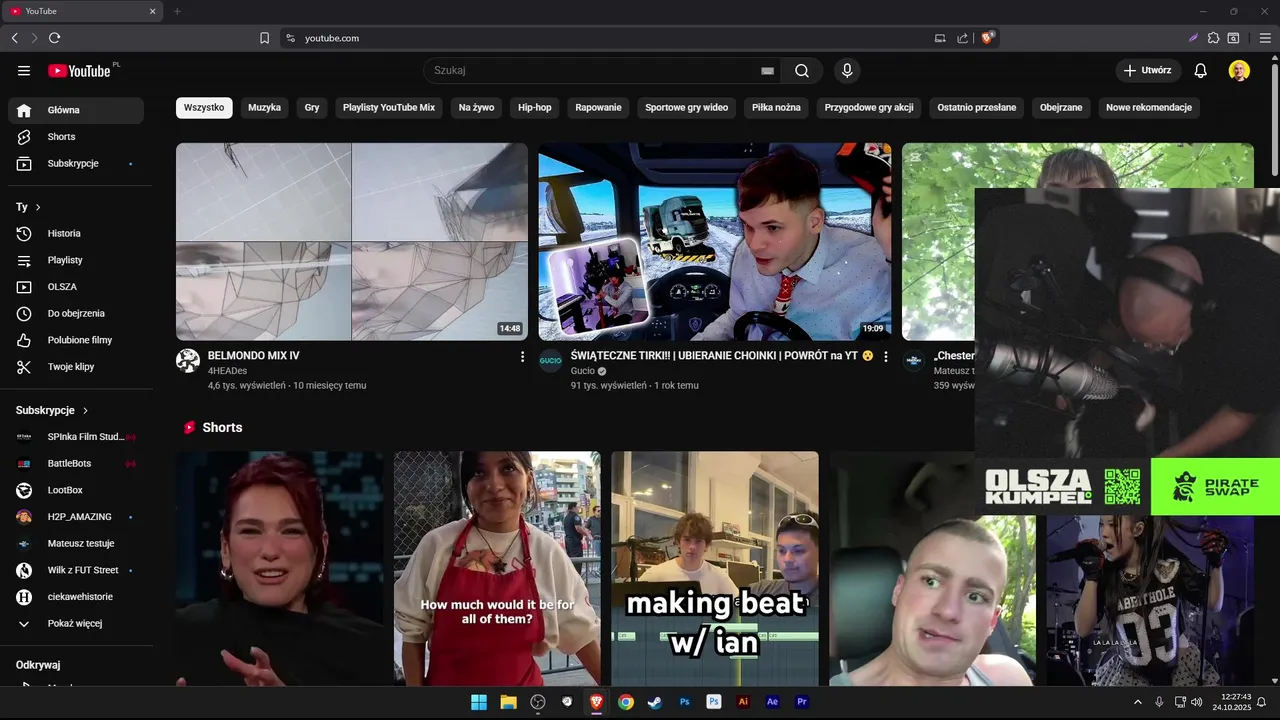Select the Piłka nożna filter chip
Screen dimensions: 1280x720
click(x=776, y=108)
